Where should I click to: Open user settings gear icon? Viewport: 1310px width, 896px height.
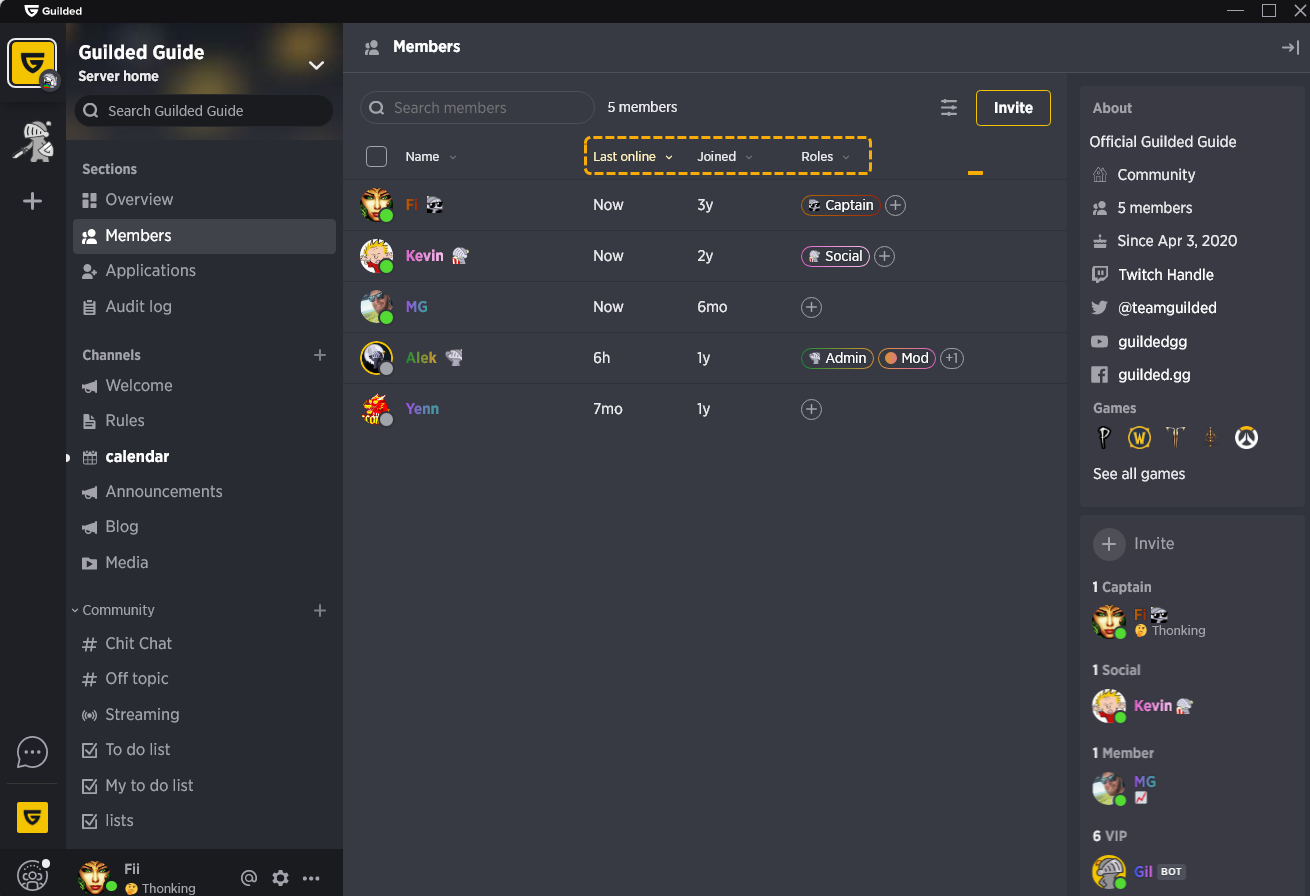pyautogui.click(x=280, y=878)
